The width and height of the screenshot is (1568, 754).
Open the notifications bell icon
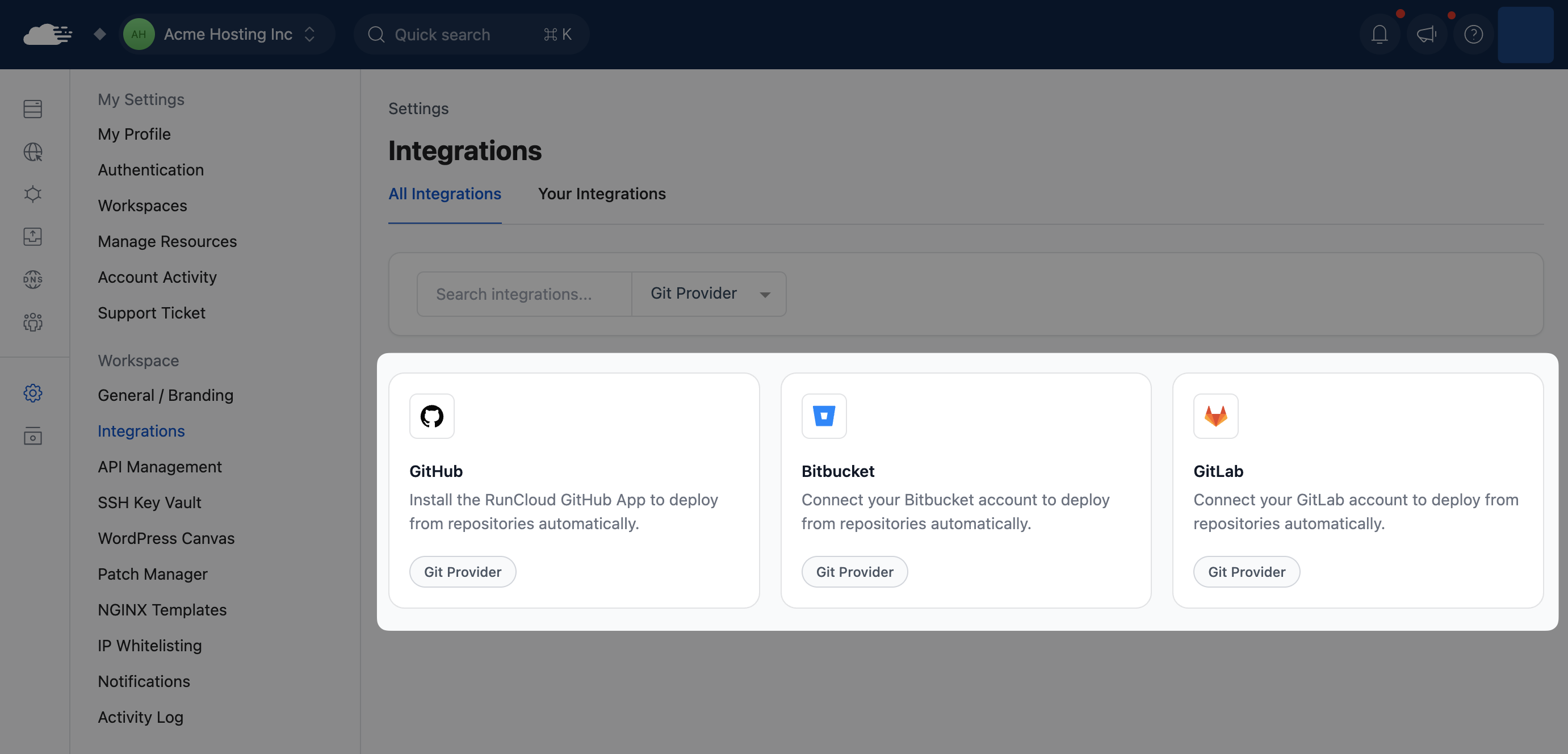pos(1380,35)
